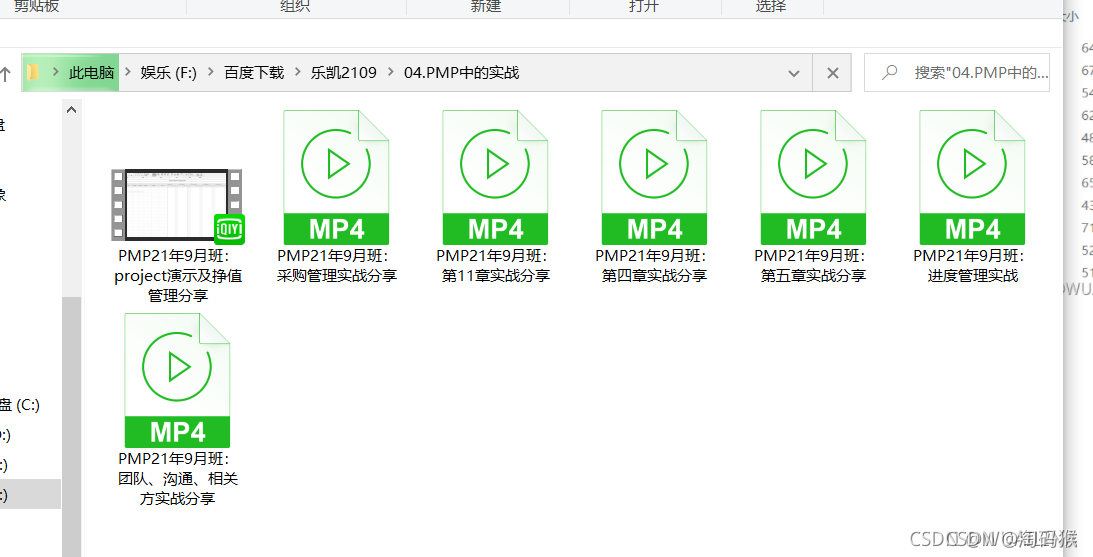Select the 第11章实战分享 MP4 file icon
This screenshot has height=557, width=1093.
pos(495,177)
